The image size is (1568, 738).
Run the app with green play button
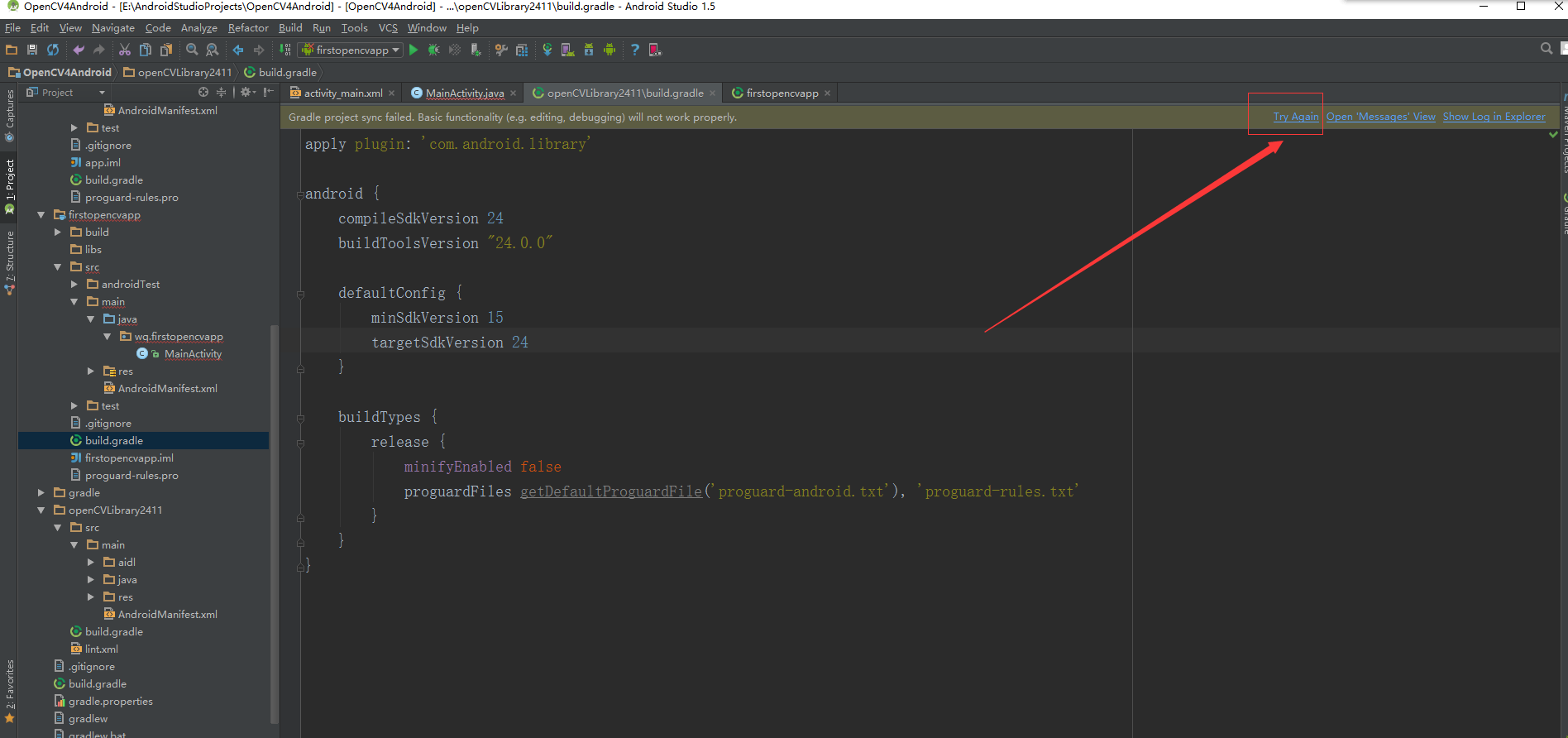point(414,50)
